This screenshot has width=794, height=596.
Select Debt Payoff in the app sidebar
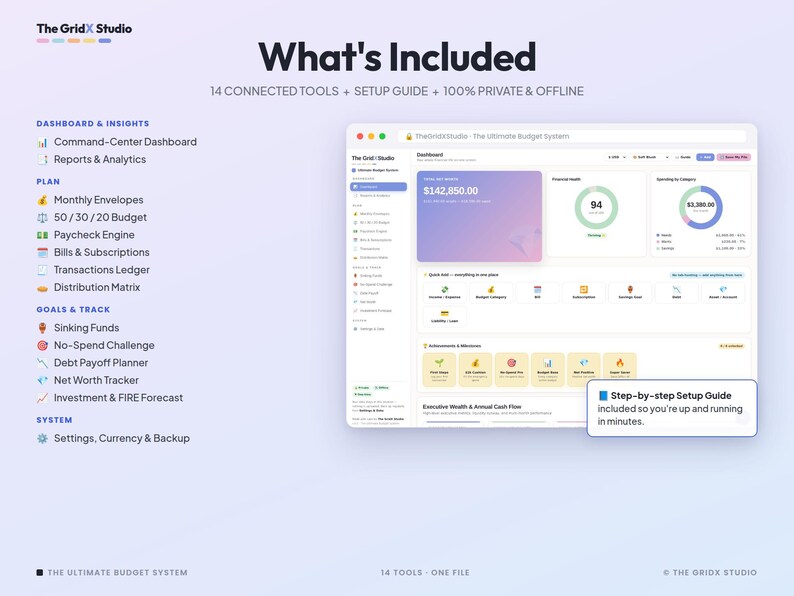point(378,293)
